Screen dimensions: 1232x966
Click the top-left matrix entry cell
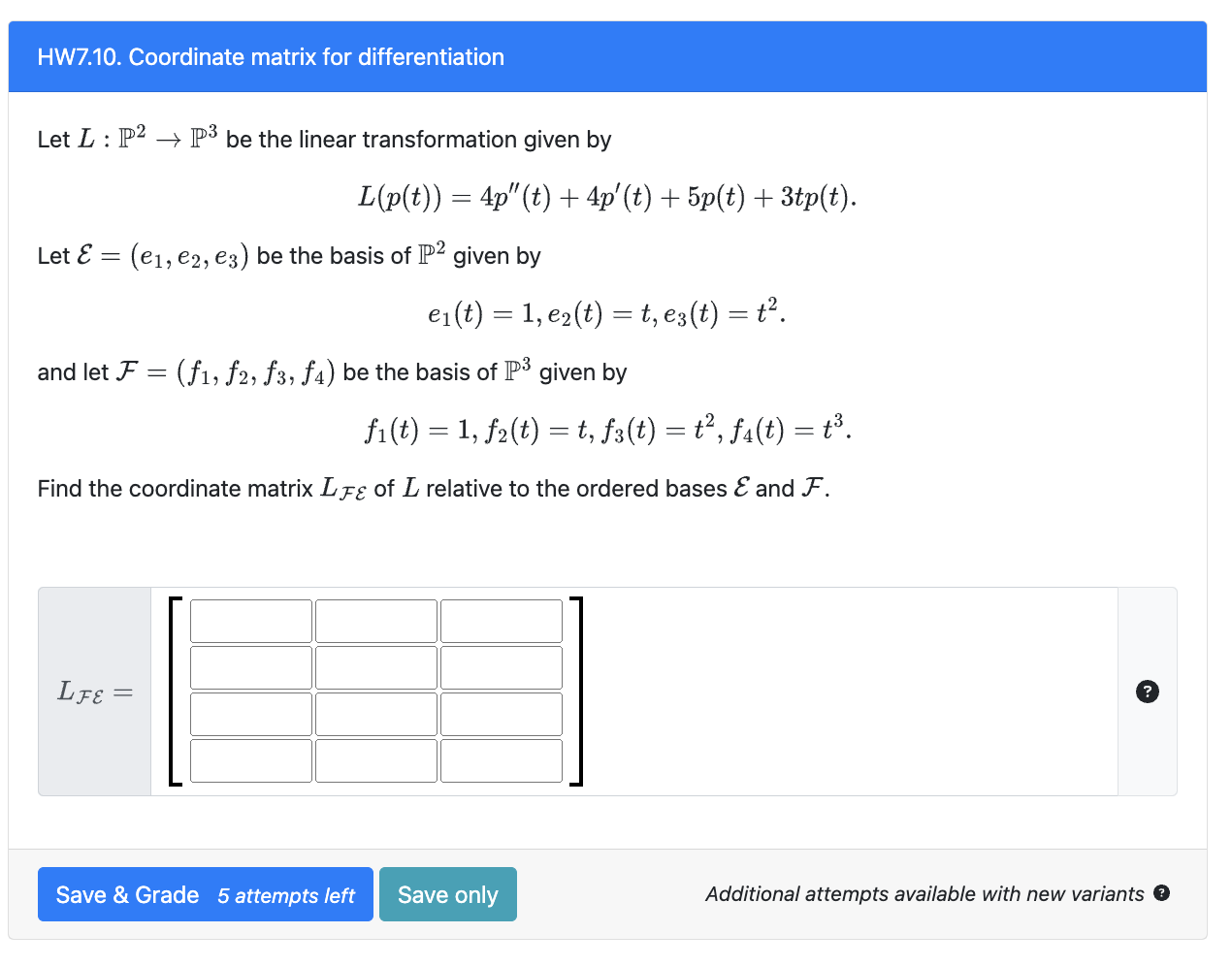tap(250, 620)
